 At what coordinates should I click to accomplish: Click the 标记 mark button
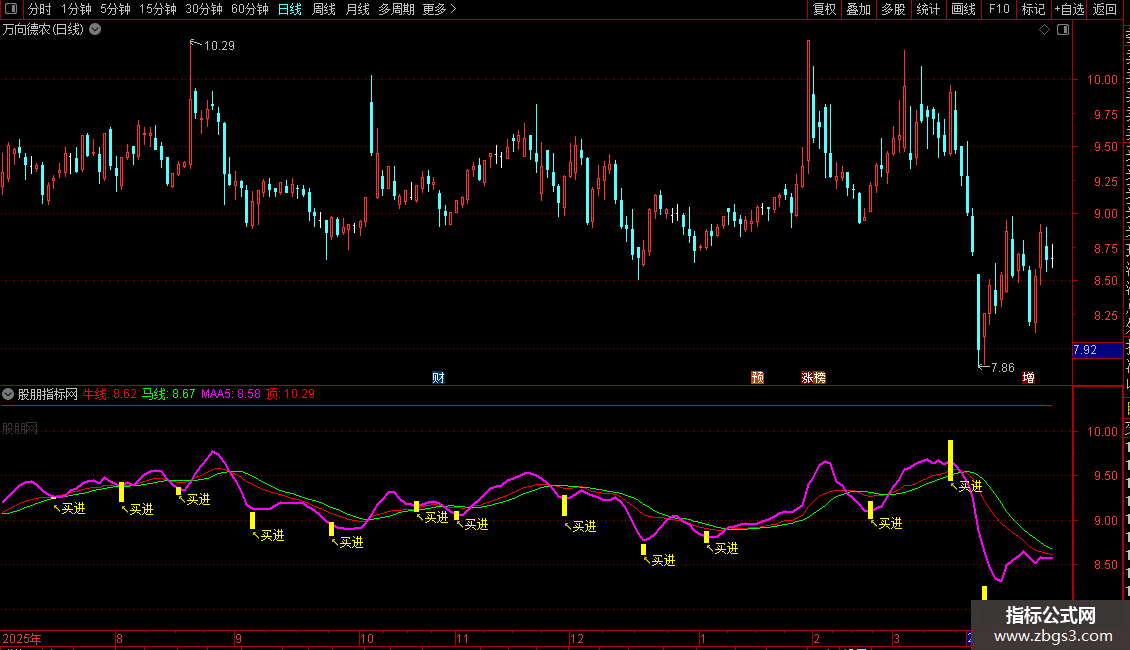(x=1033, y=9)
